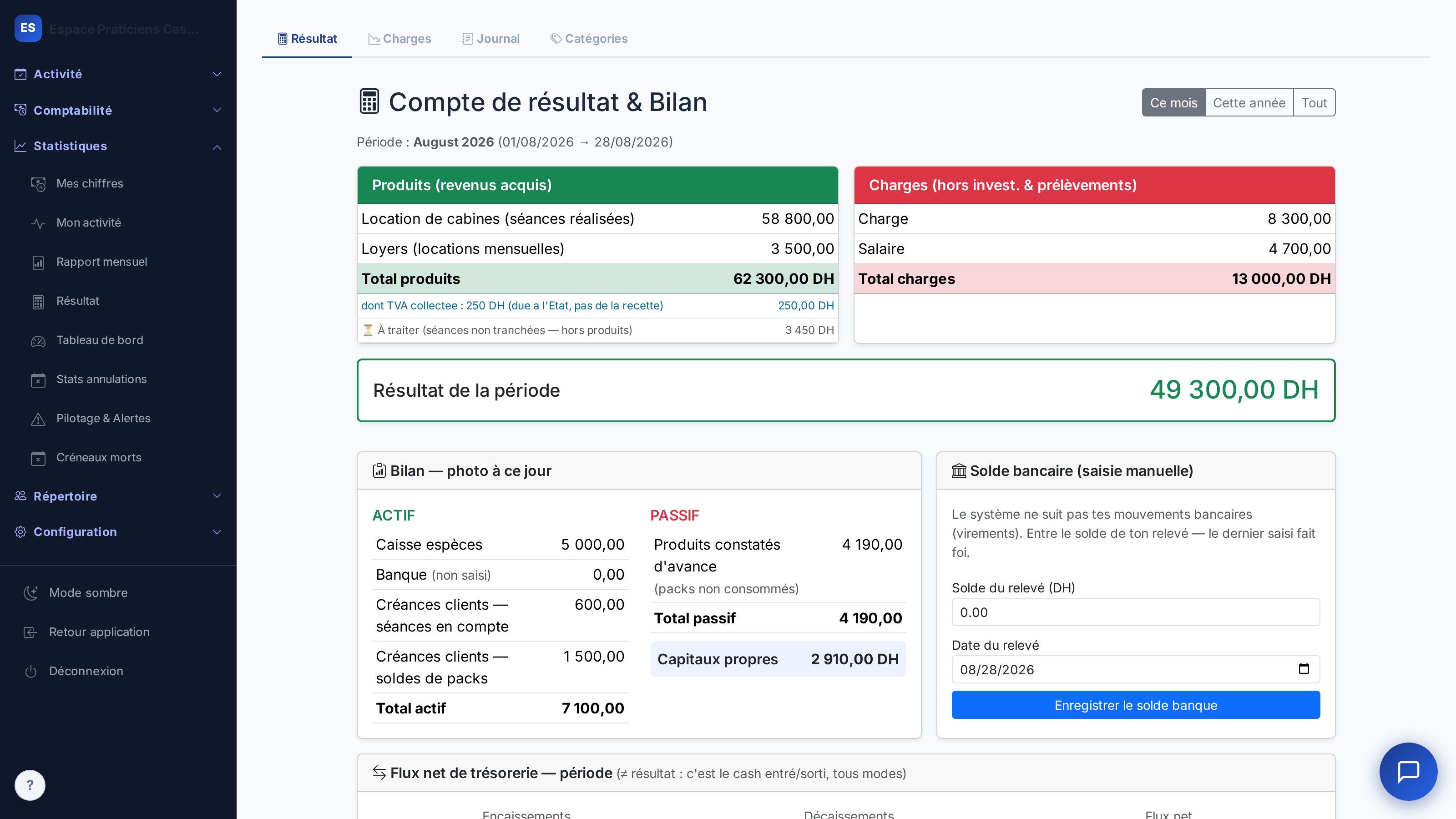Viewport: 1456px width, 819px height.
Task: Collapse the Statistiques menu chevron
Action: pyautogui.click(x=217, y=147)
